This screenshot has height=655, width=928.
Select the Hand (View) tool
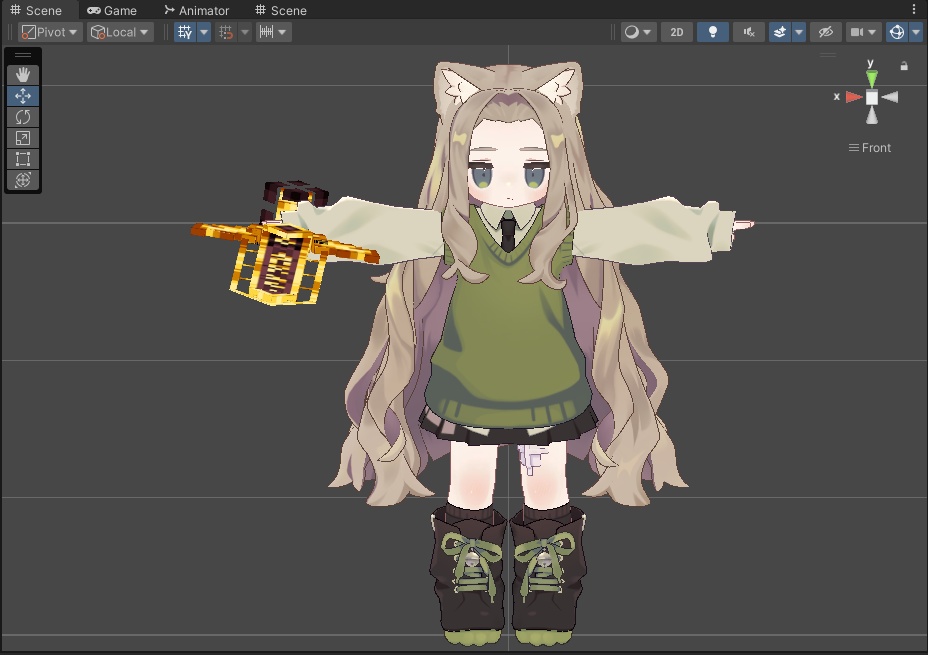pos(22,75)
